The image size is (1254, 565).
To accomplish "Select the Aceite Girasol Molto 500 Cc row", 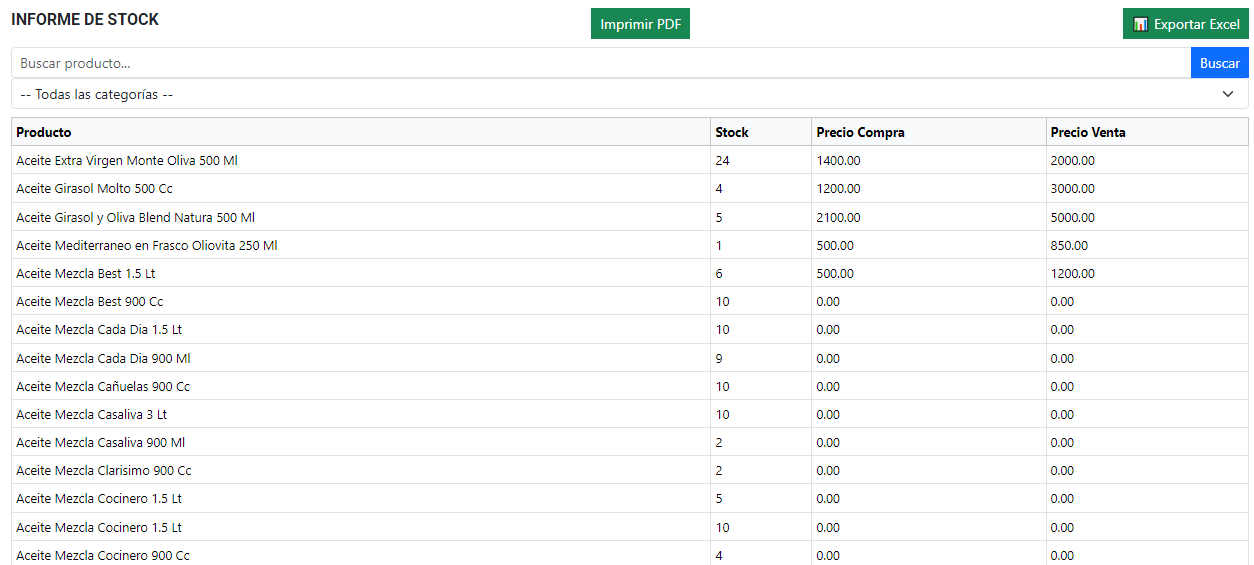I will click(x=94, y=188).
